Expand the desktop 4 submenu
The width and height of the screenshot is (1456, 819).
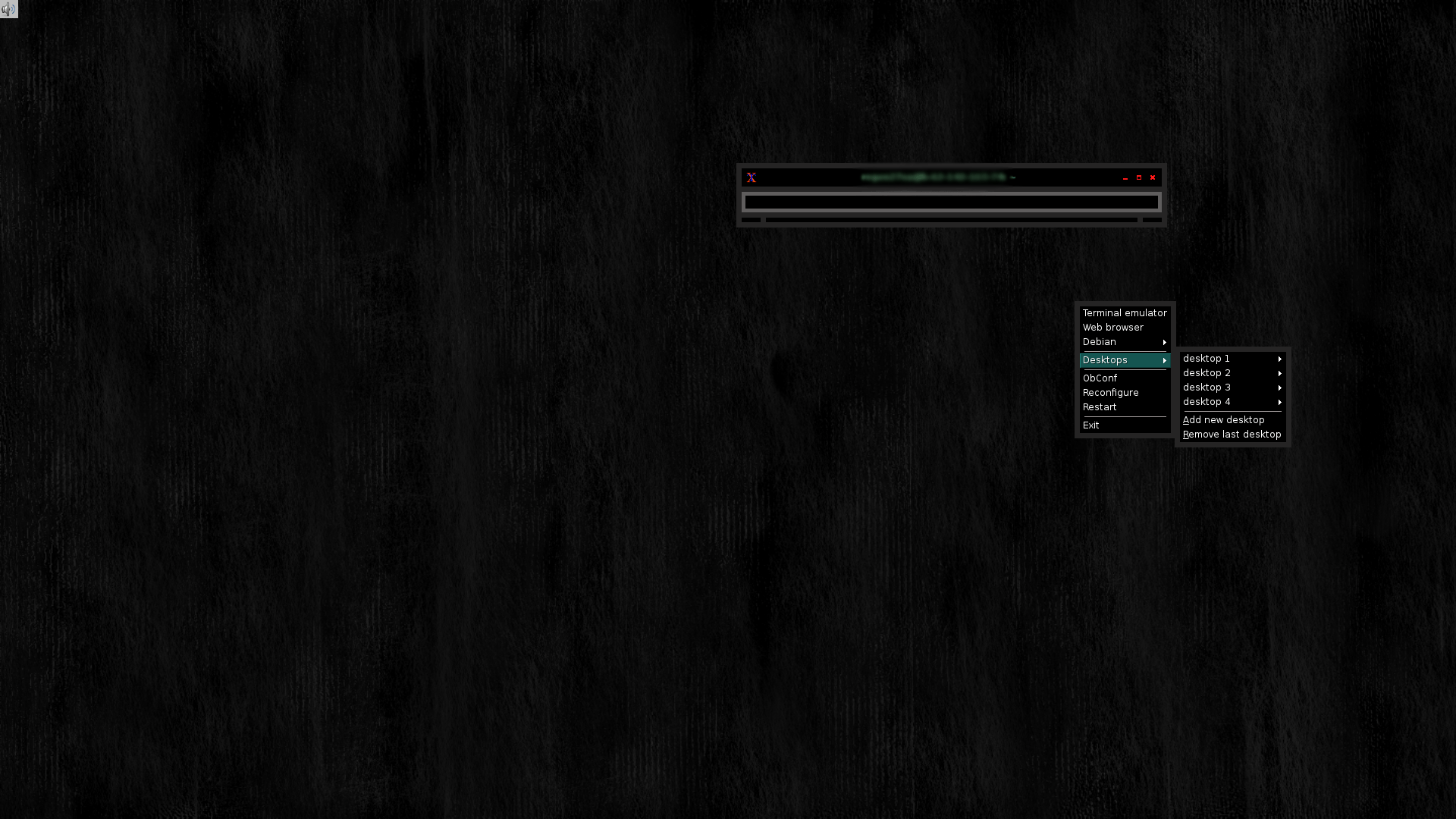coord(1232,402)
